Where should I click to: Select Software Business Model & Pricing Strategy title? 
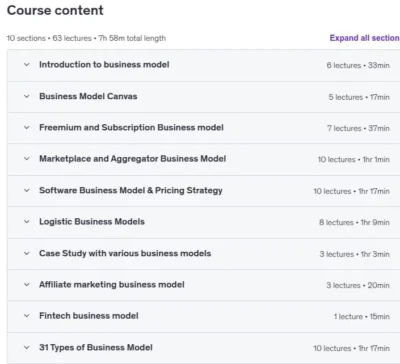(131, 190)
